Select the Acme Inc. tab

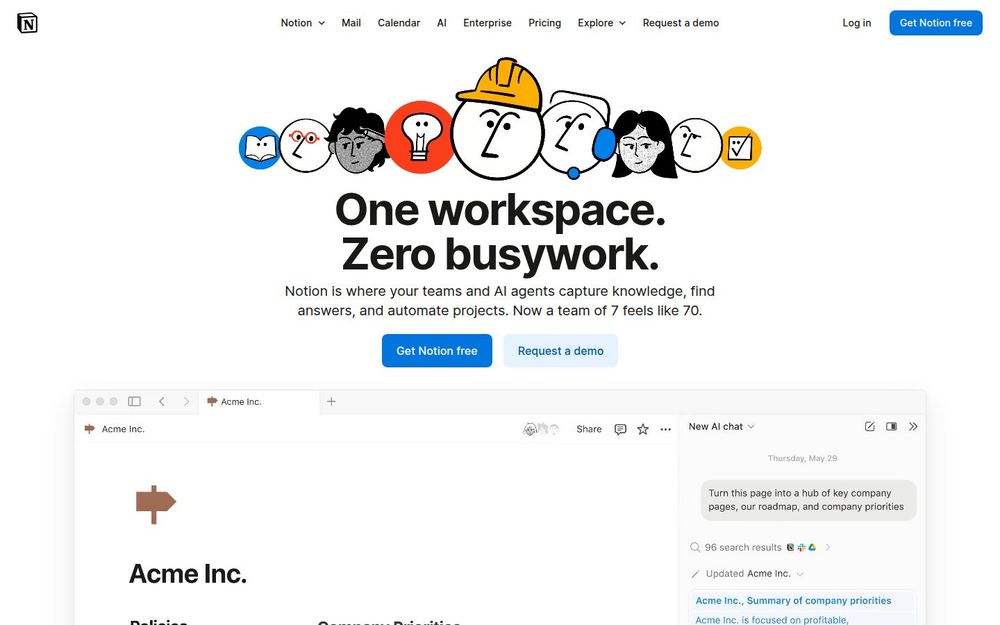[x=259, y=402]
